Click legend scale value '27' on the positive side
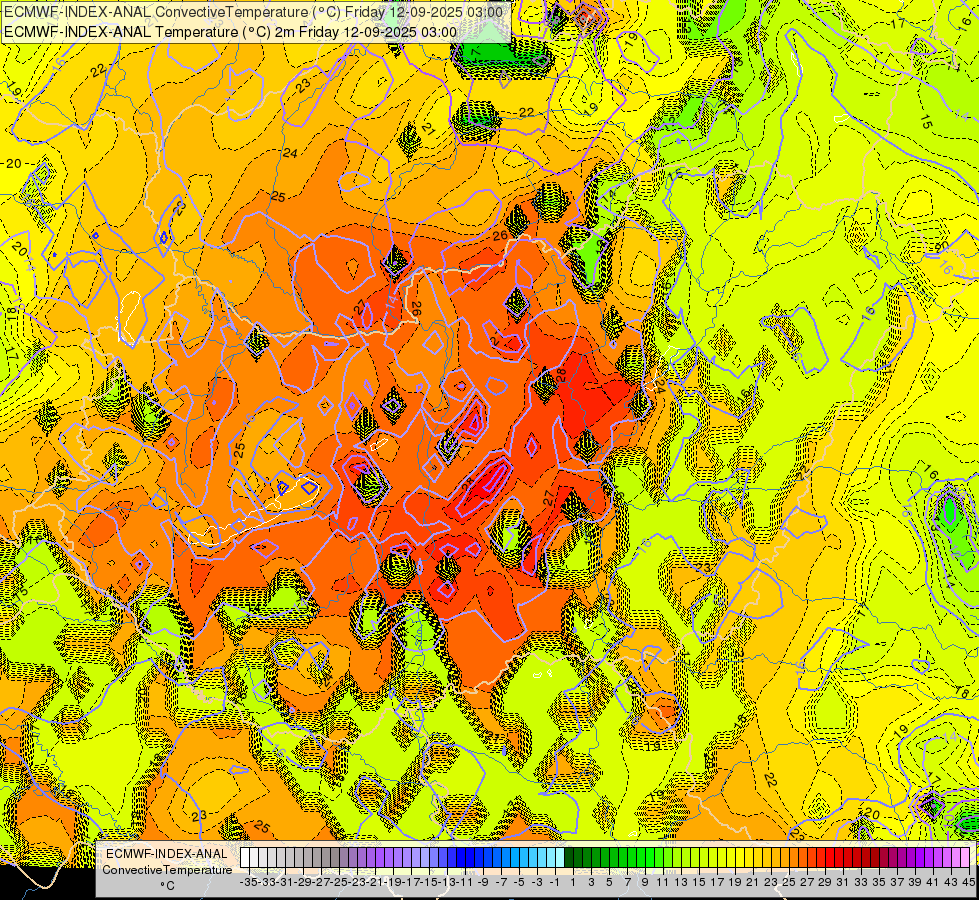Viewport: 979px width, 900px height. click(x=807, y=882)
